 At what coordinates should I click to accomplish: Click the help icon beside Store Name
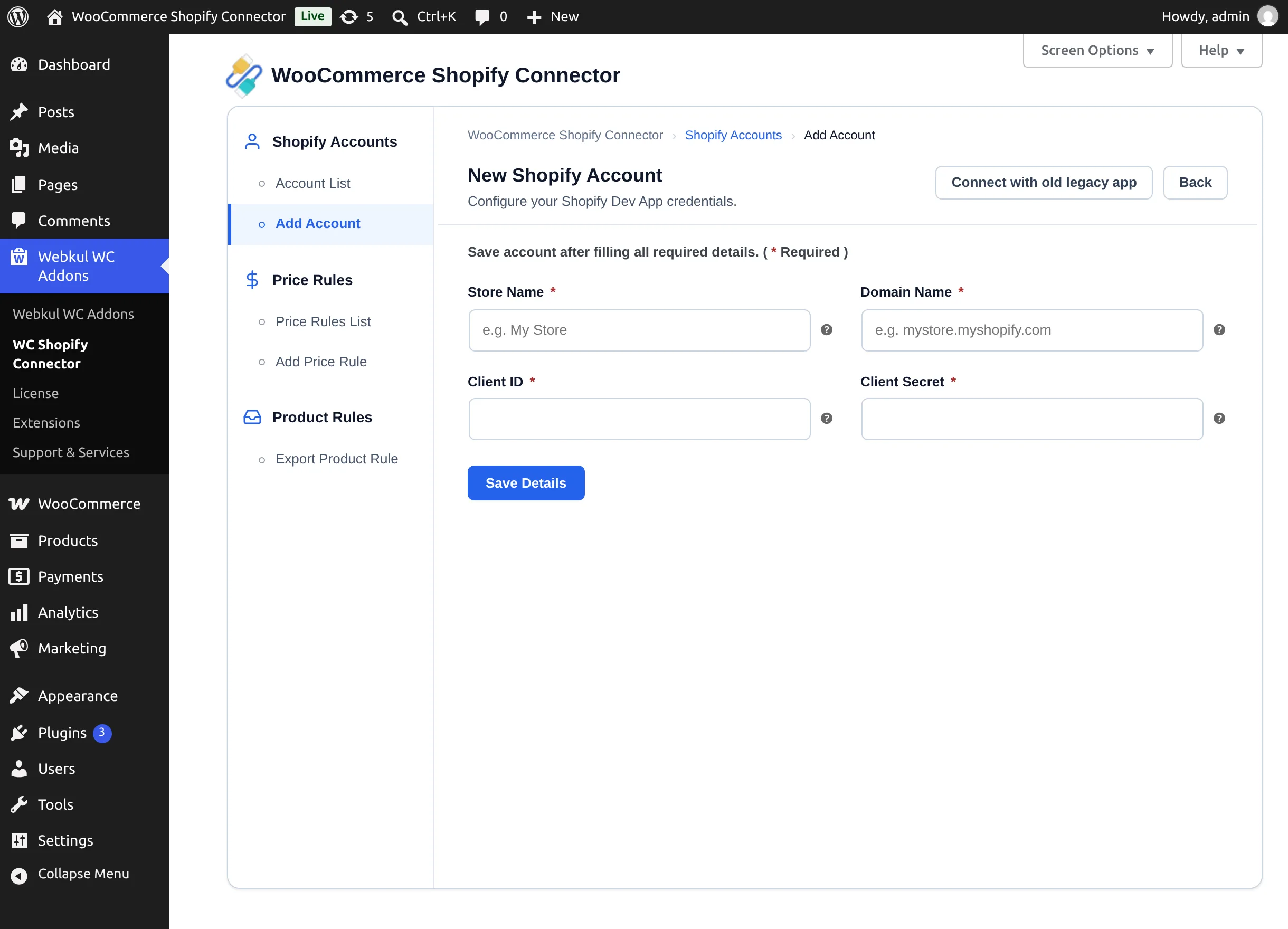click(x=827, y=330)
